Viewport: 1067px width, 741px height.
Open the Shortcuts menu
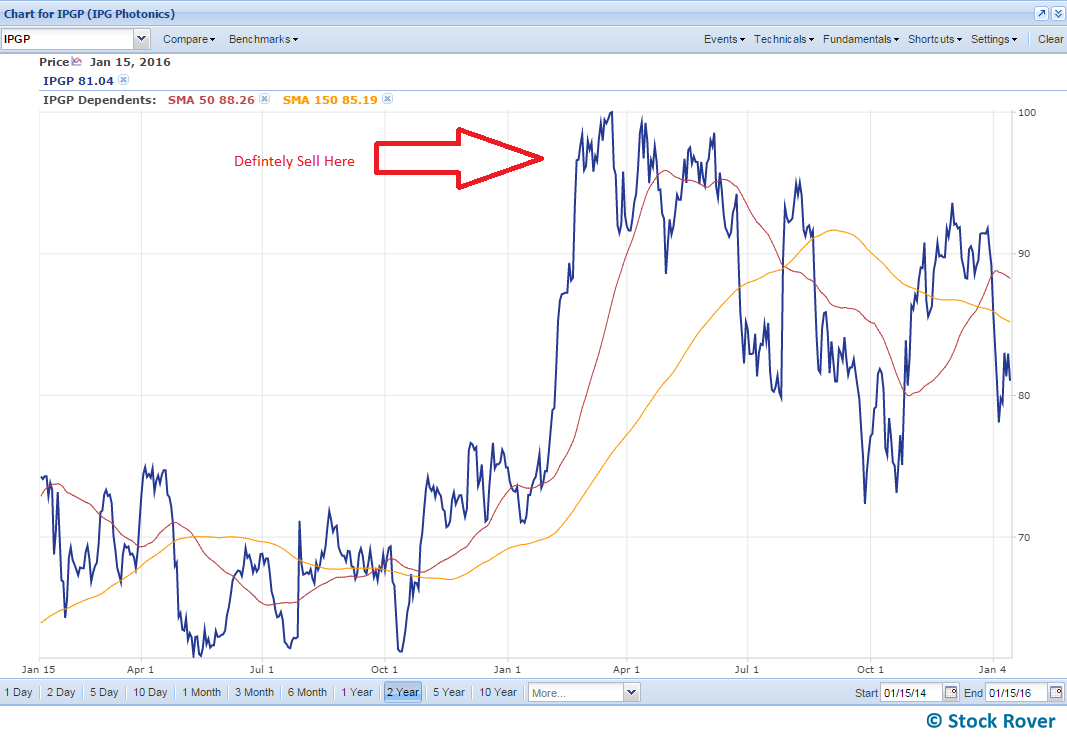pyautogui.click(x=935, y=39)
